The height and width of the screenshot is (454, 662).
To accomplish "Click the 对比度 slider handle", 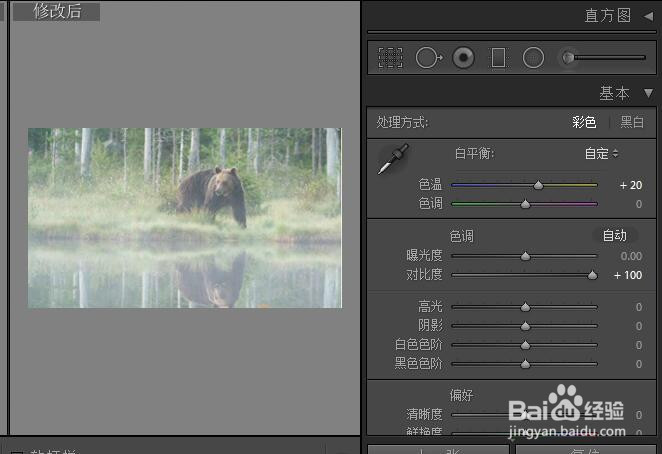I will click(592, 275).
